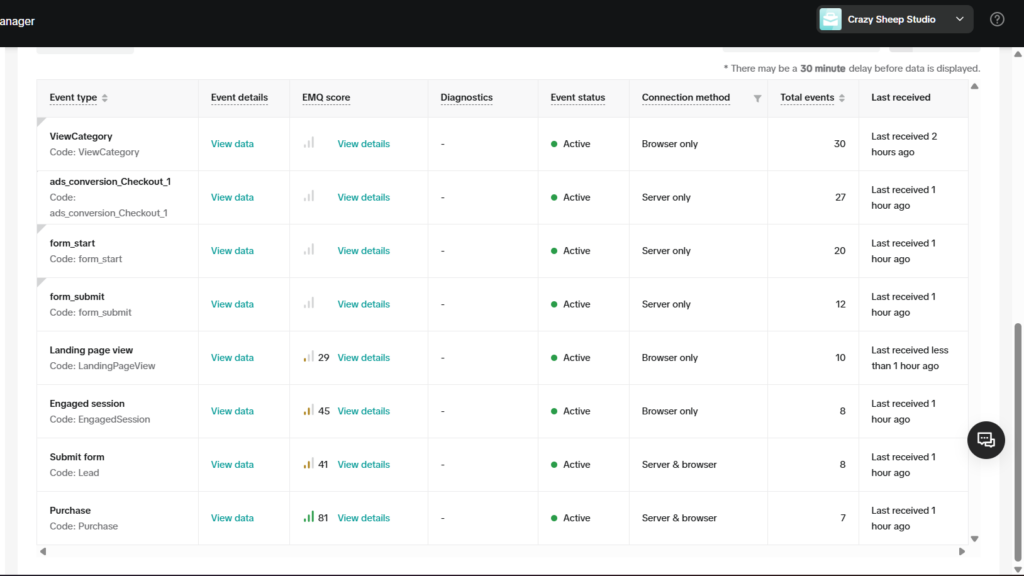1024x576 pixels.
Task: Open View details for Landing page view
Action: pos(363,358)
